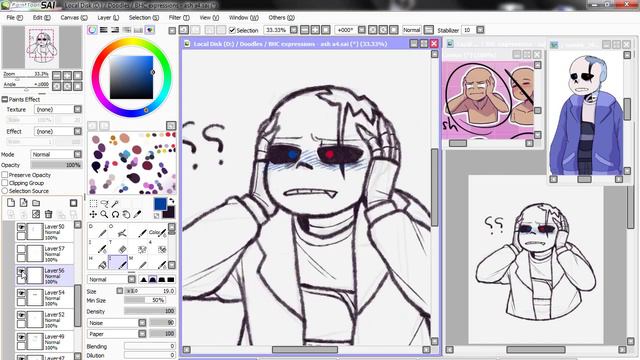640x360 pixels.
Task: Adjust the Min Size slider
Action: (145, 300)
